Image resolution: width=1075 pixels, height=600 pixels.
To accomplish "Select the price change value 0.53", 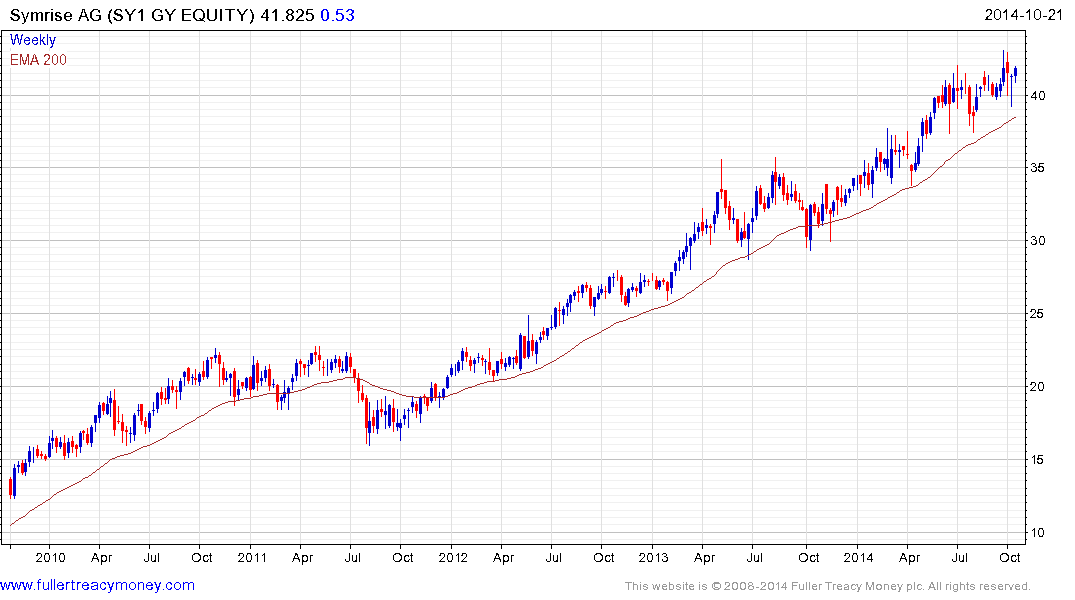I will (x=337, y=15).
